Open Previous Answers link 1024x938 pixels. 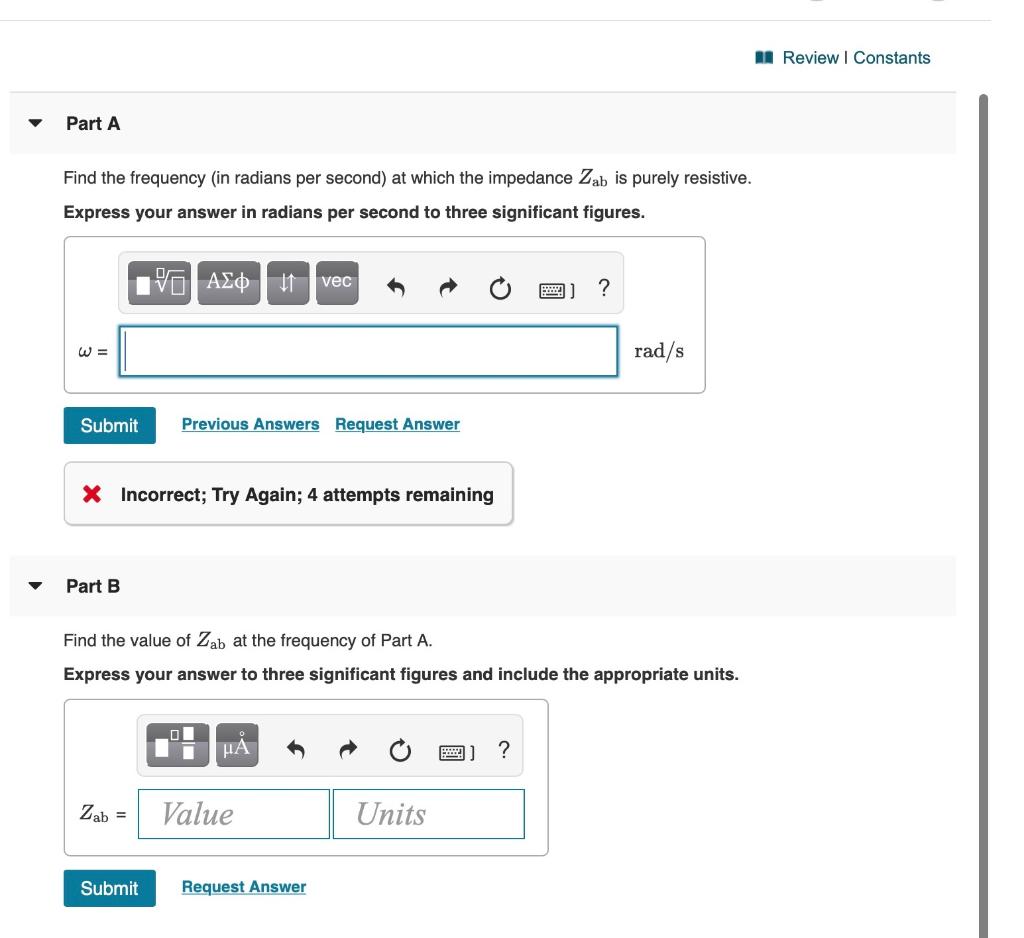click(x=250, y=424)
